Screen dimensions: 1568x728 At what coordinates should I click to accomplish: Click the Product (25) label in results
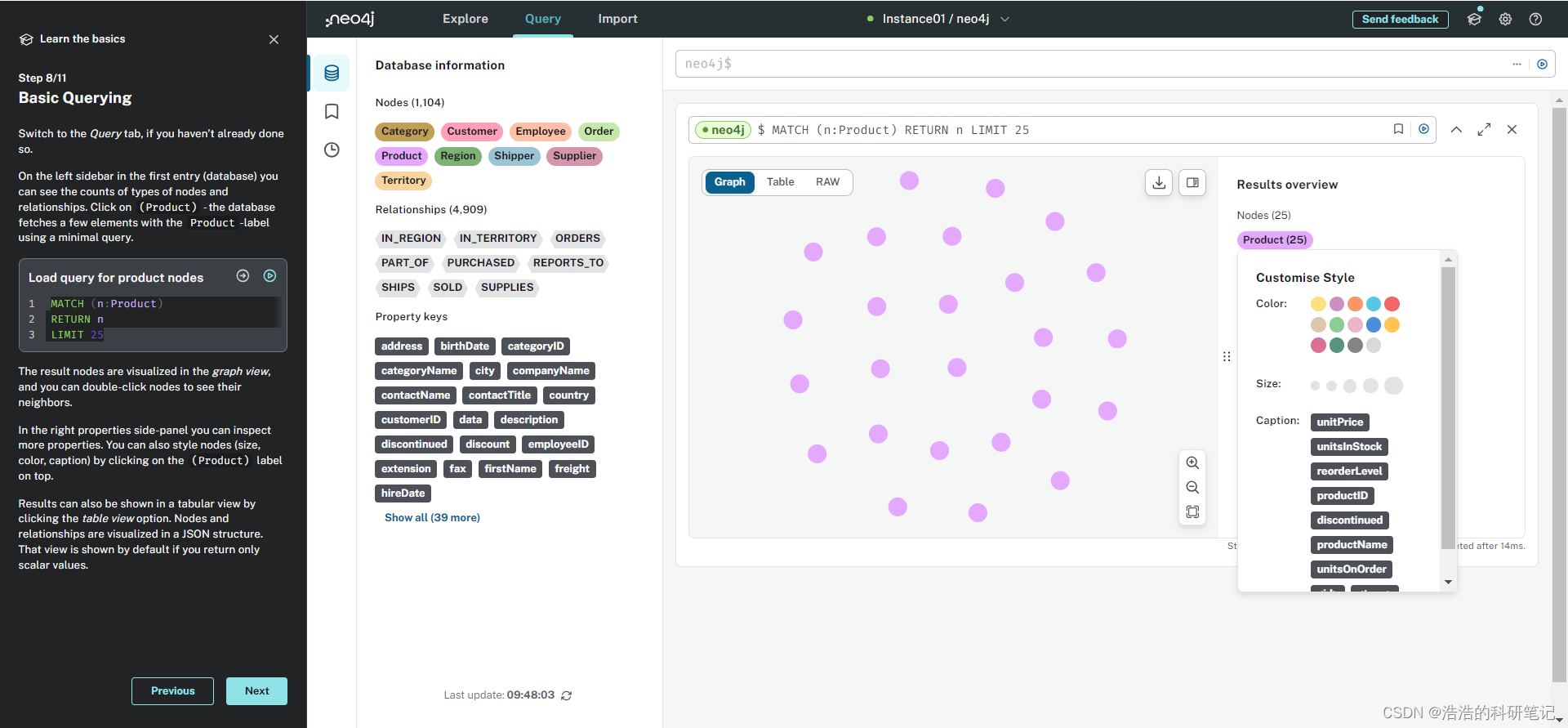coord(1275,239)
